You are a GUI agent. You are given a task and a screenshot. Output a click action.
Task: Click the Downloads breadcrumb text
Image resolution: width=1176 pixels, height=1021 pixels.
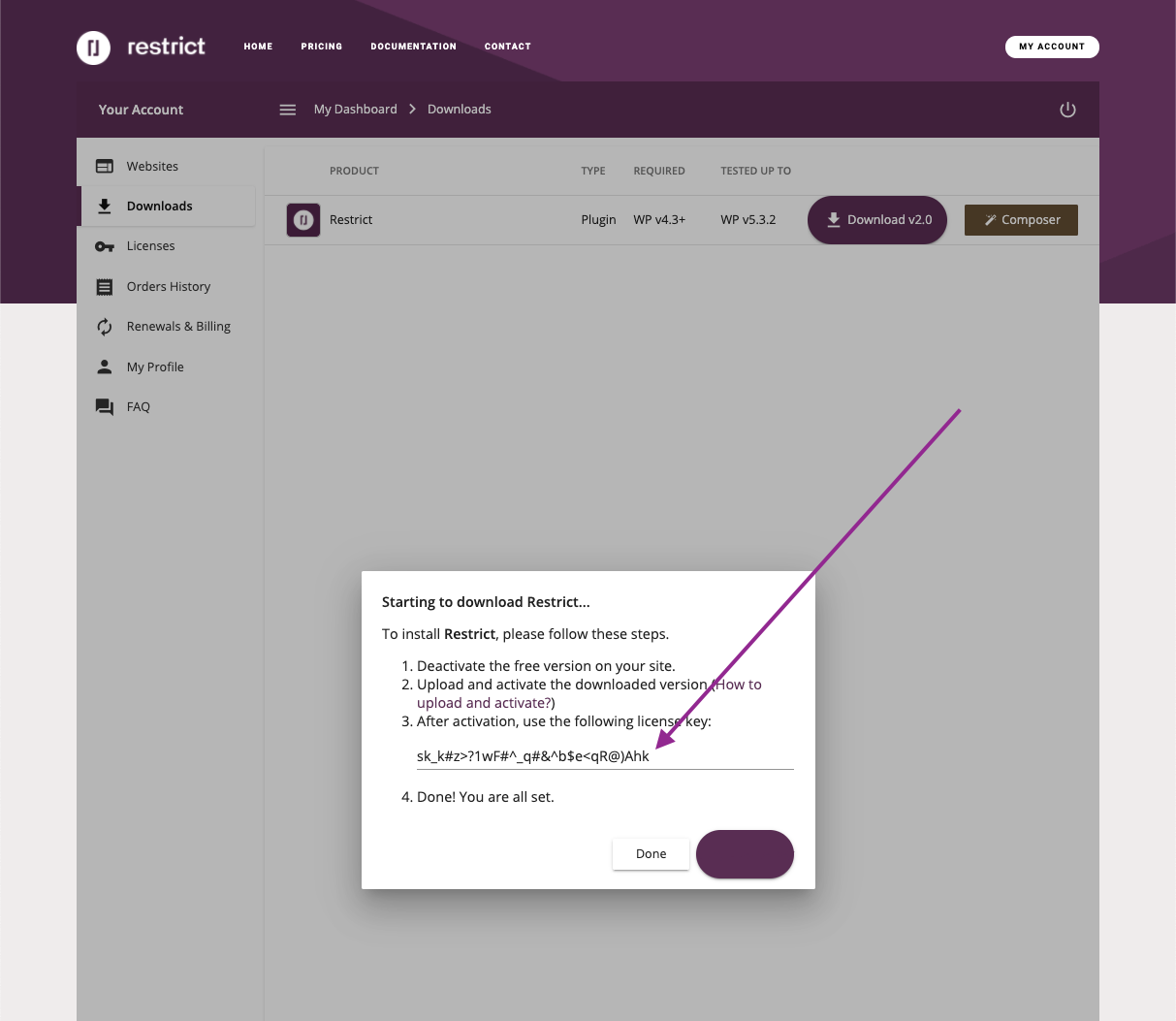click(460, 110)
